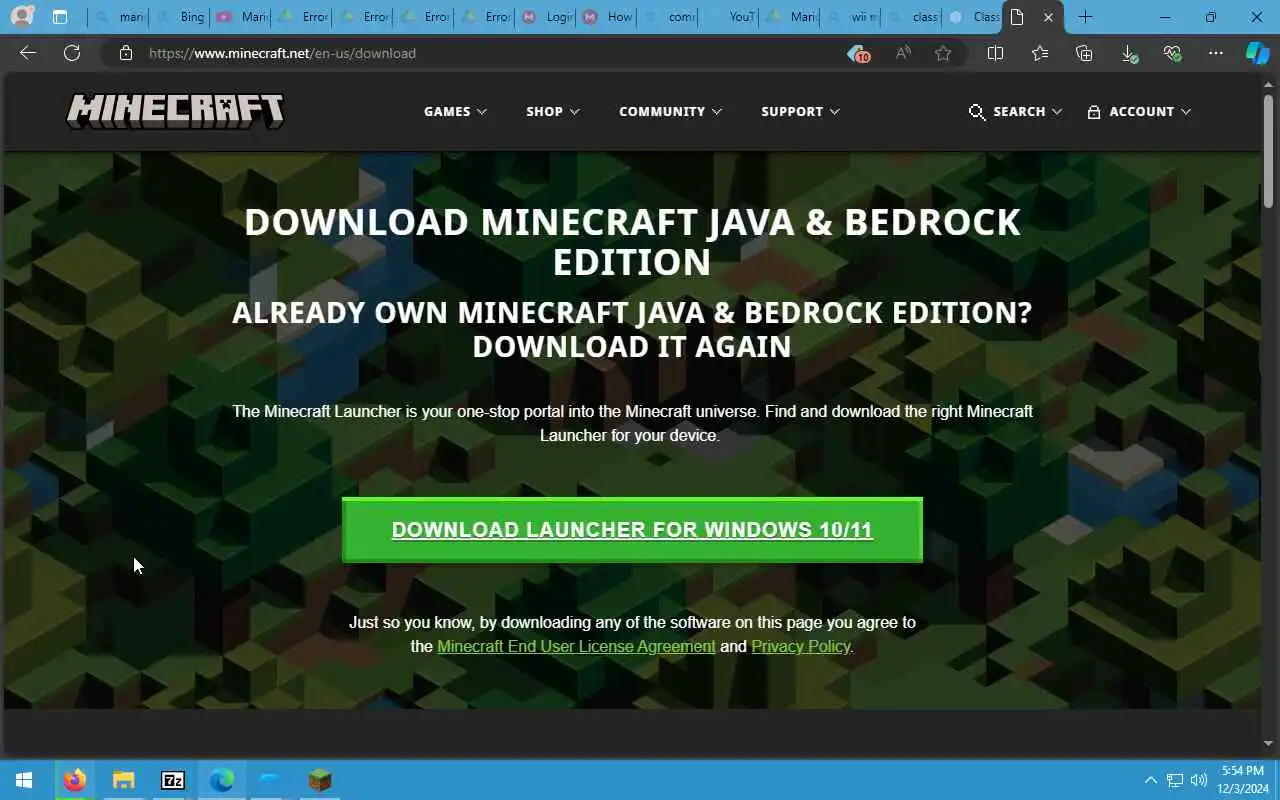This screenshot has height=800, width=1280.
Task: Open Browser essentials heart icon
Action: [1173, 53]
